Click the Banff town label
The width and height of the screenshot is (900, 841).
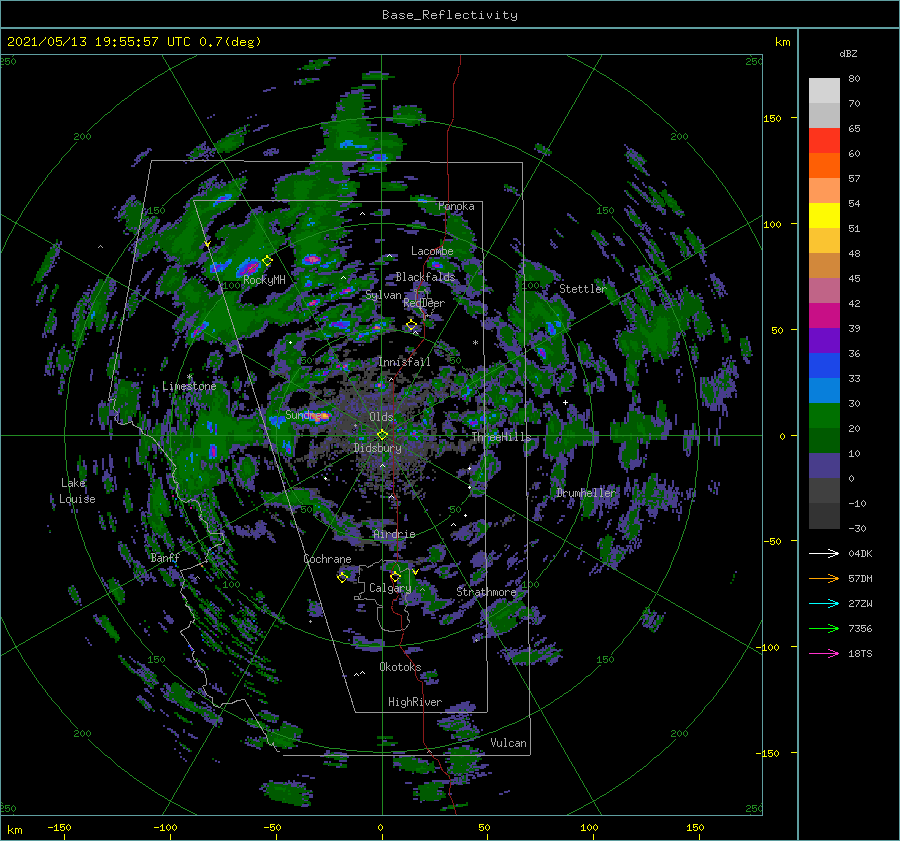click(165, 557)
